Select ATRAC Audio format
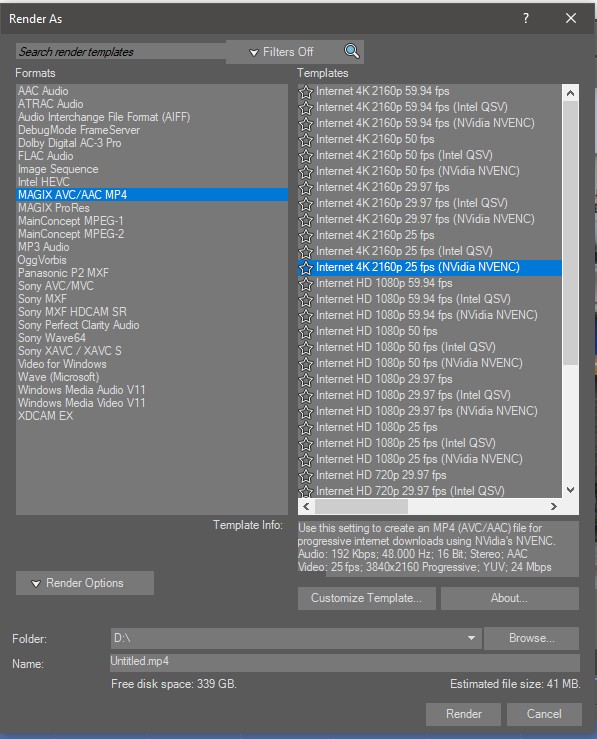597x739 pixels. 152,104
